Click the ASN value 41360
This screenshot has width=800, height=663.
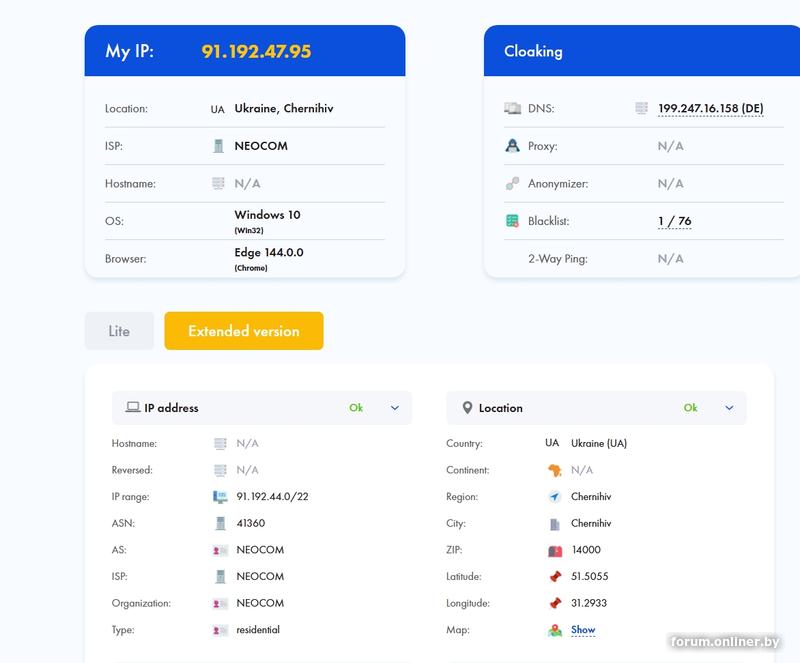click(251, 523)
